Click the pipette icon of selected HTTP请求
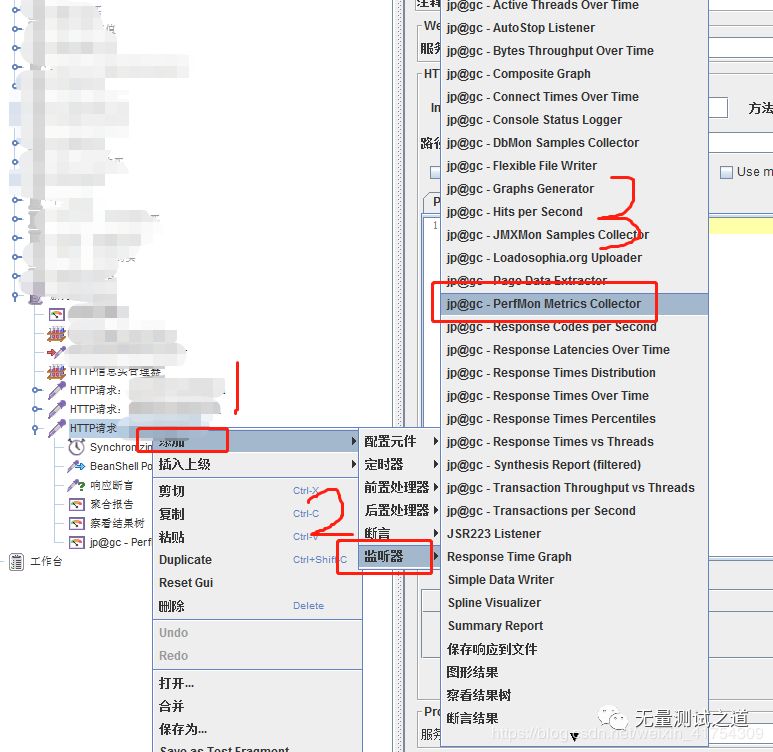This screenshot has width=773, height=752. tap(57, 428)
